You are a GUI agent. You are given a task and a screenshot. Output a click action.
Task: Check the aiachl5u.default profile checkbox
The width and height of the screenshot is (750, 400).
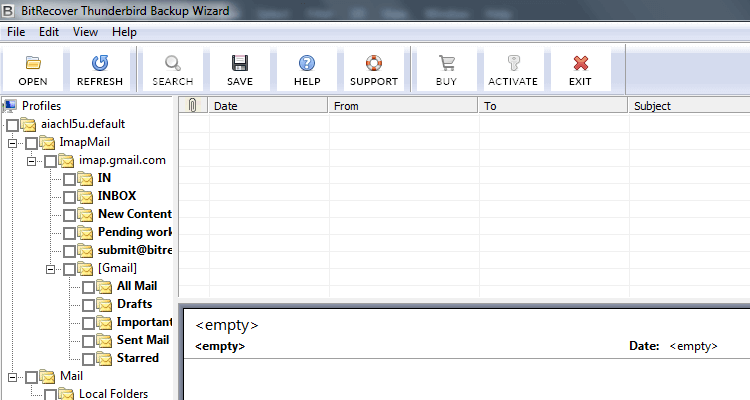[x=12, y=125]
